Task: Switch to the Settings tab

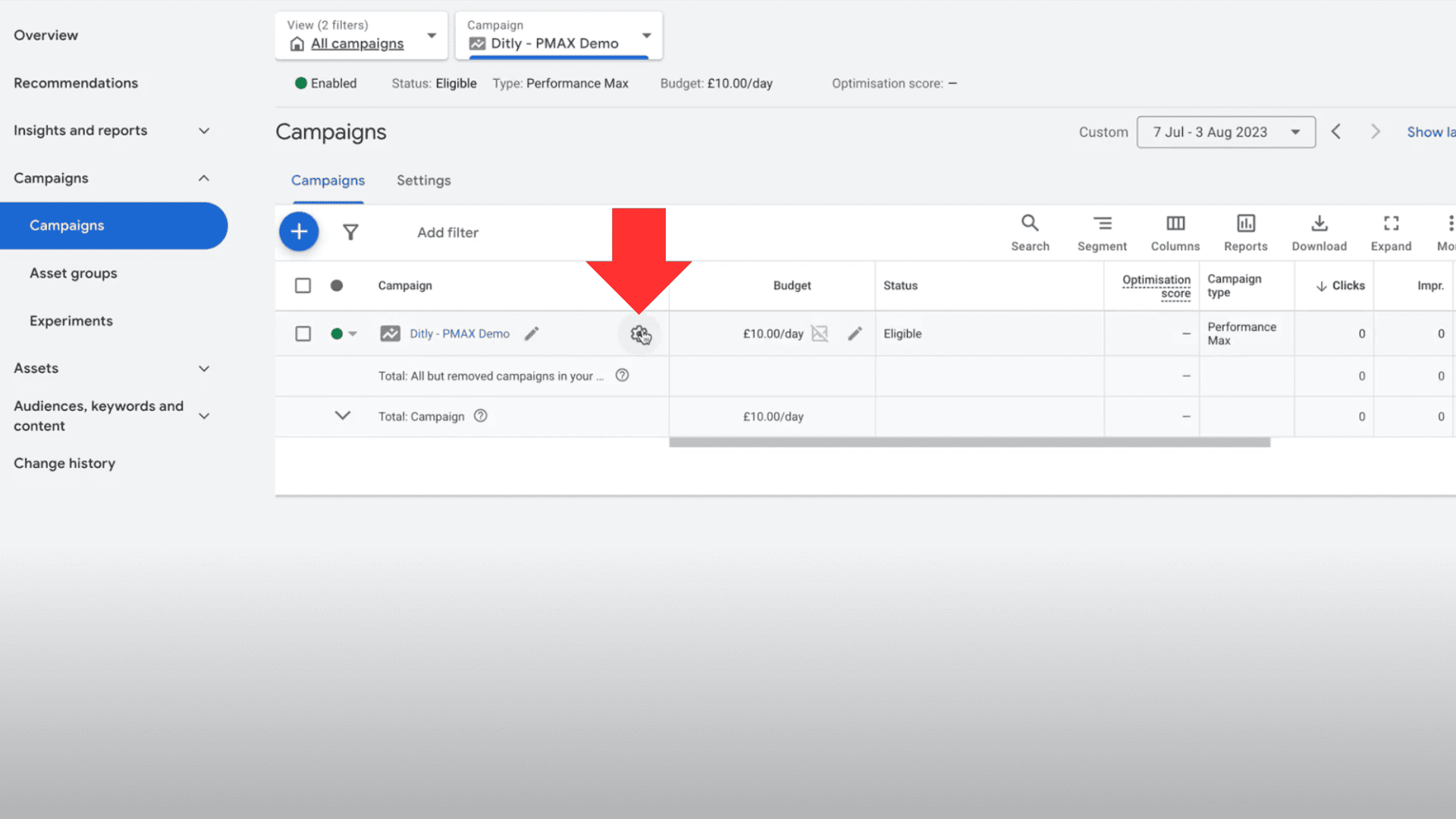Action: [x=423, y=180]
